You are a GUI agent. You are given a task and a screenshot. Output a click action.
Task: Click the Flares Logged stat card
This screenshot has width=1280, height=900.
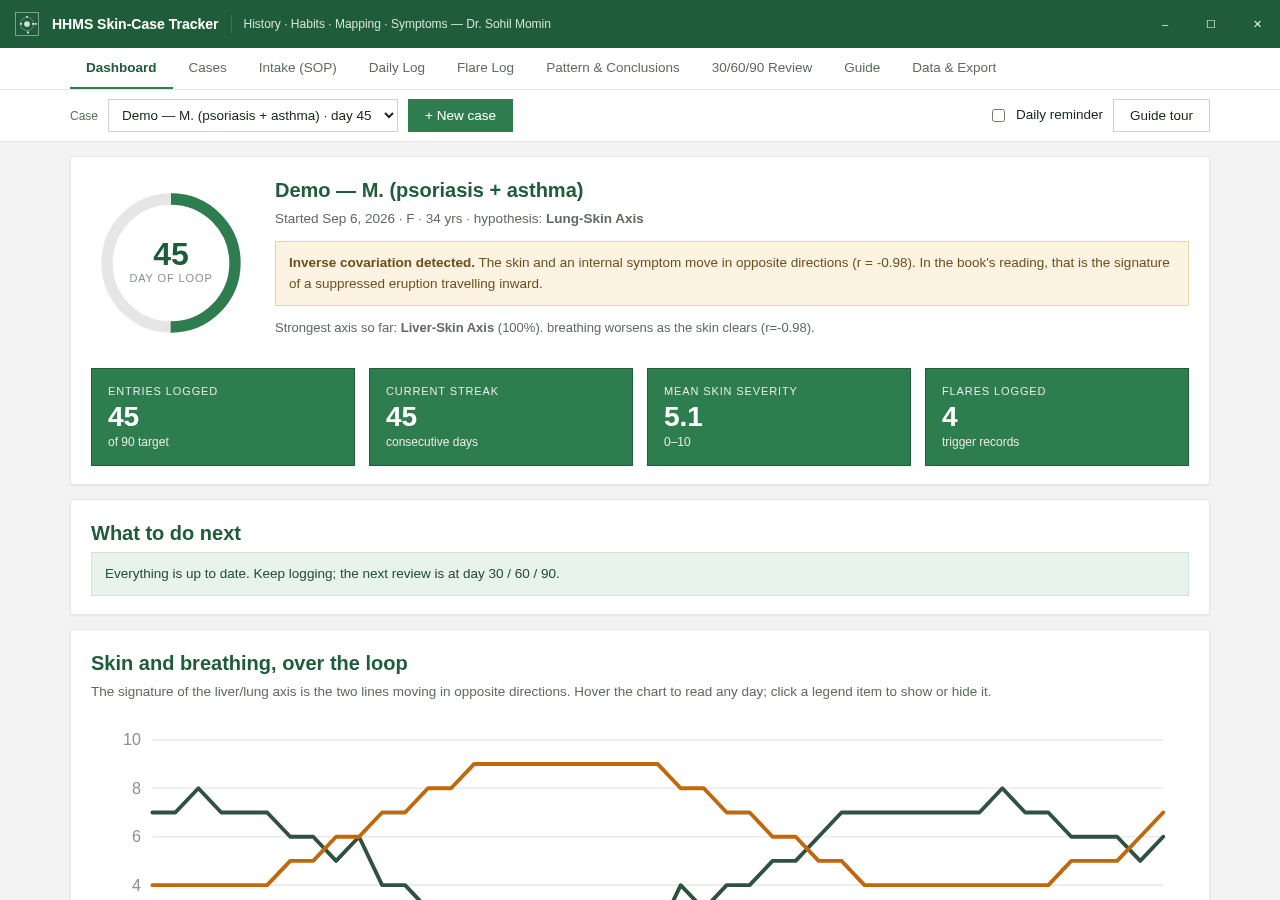(x=1057, y=417)
